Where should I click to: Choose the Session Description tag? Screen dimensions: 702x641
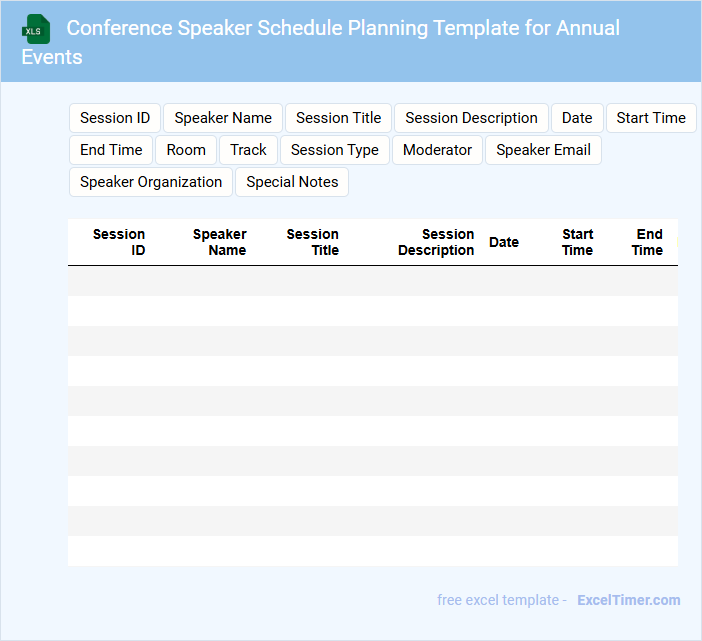click(471, 118)
